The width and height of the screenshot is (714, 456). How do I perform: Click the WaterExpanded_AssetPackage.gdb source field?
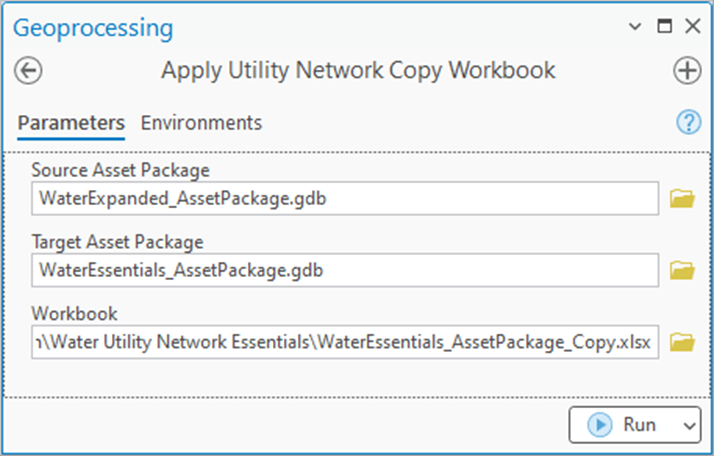(x=345, y=198)
